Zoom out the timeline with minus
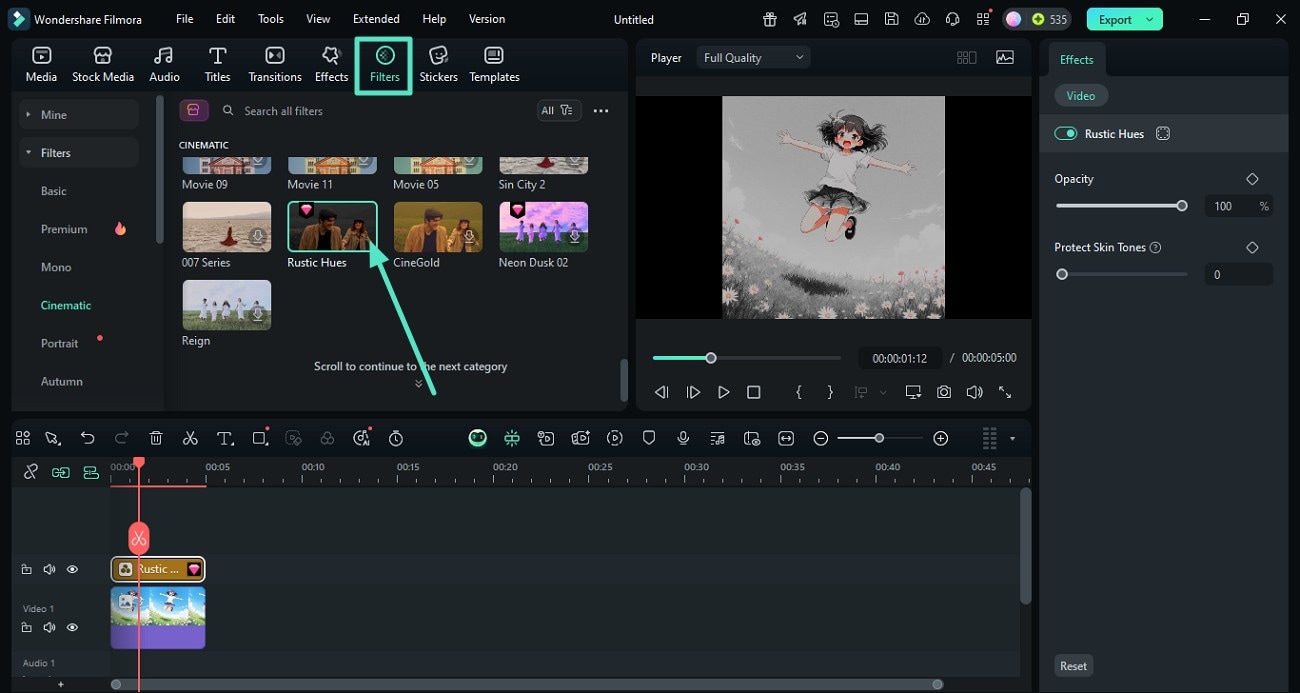Screen dimensions: 1300x693 click(x=820, y=438)
